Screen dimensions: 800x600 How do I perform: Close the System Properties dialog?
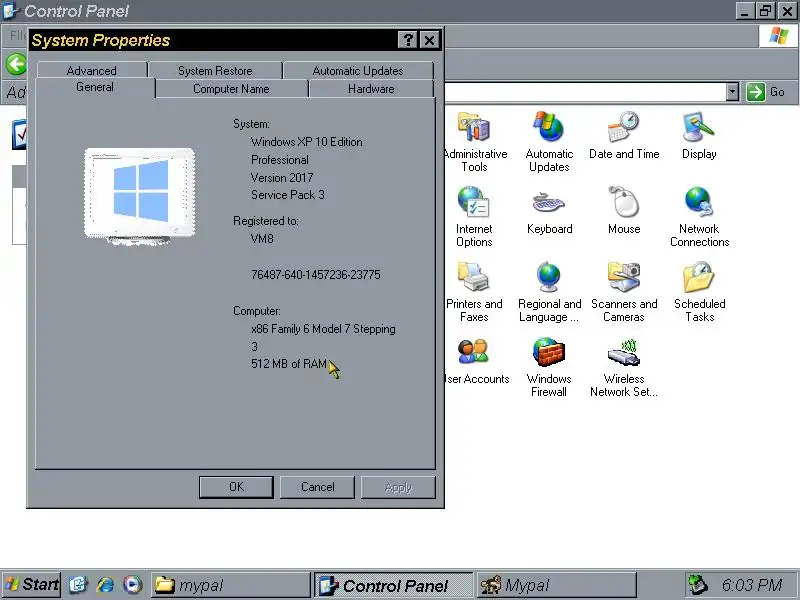430,40
